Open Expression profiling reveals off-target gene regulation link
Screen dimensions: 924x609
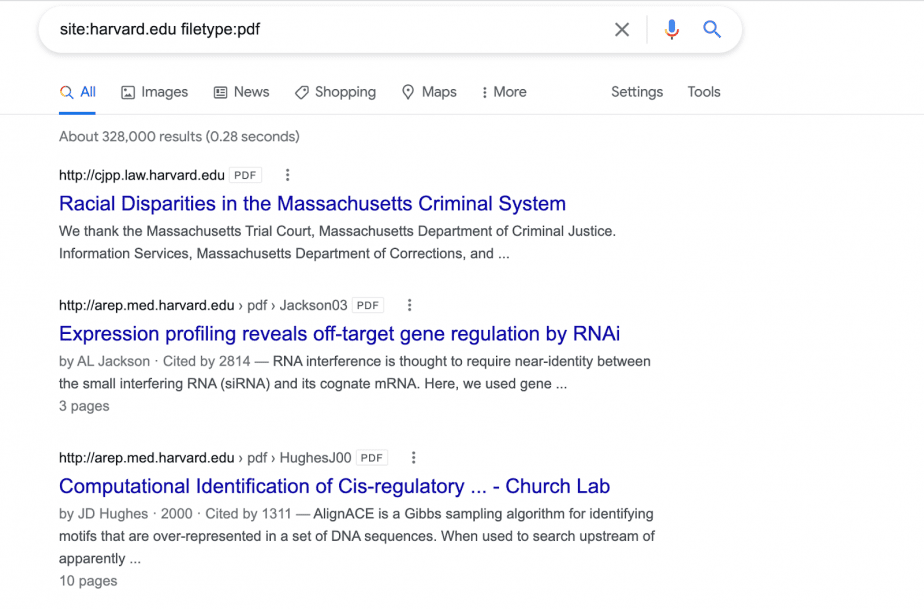(339, 334)
